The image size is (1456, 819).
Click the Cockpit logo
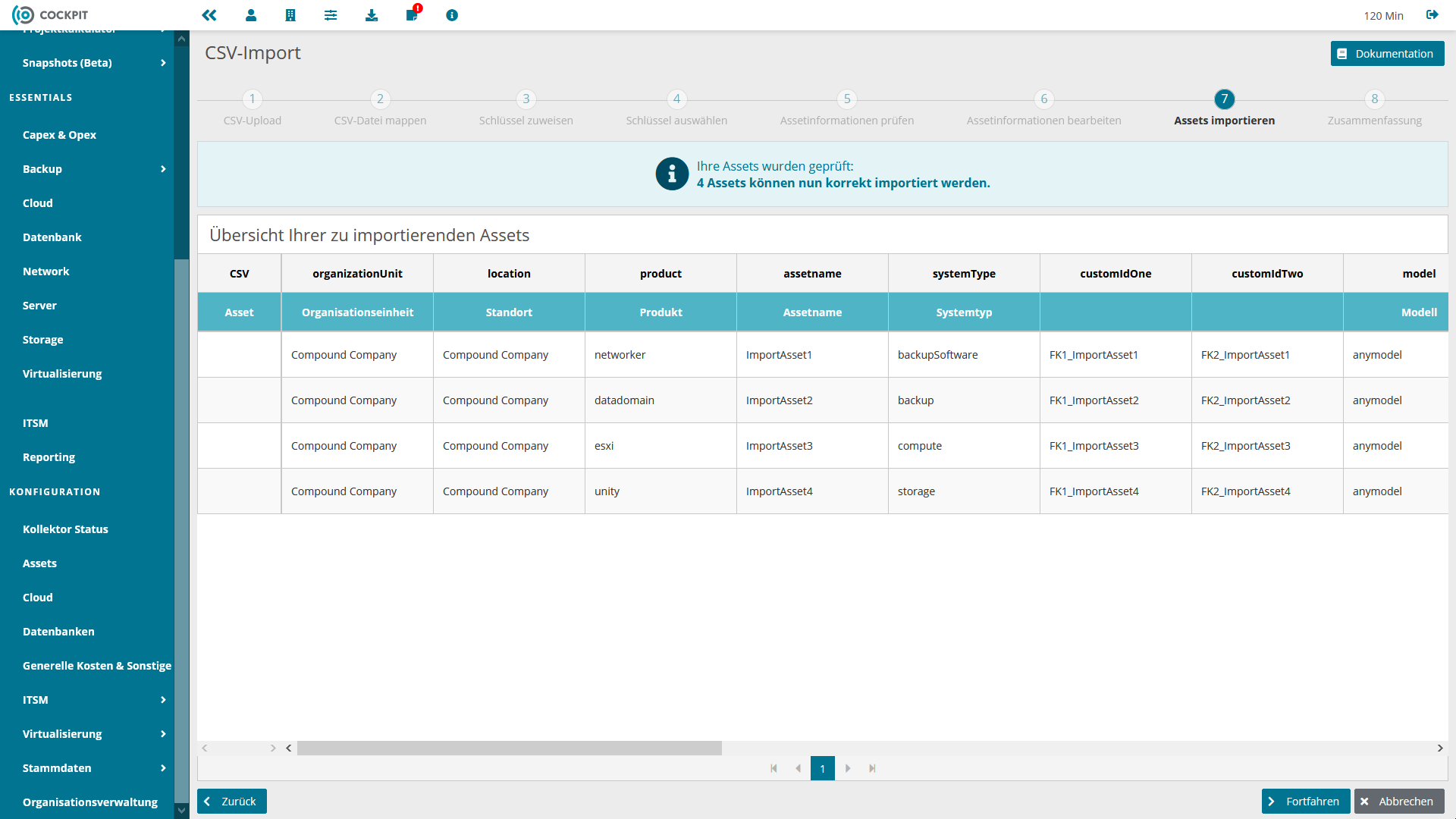50,15
